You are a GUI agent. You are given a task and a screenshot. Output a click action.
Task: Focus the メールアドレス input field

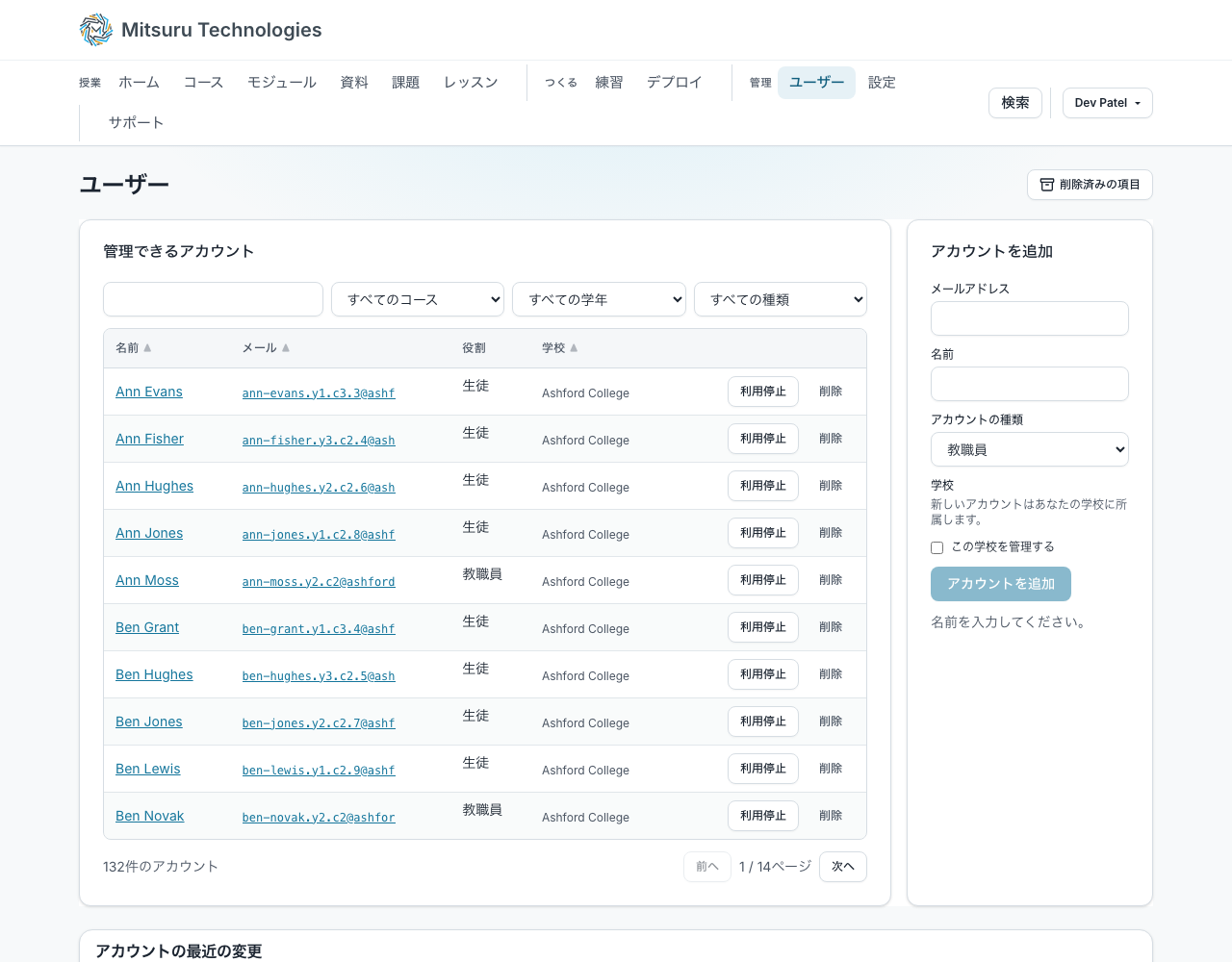[1030, 318]
